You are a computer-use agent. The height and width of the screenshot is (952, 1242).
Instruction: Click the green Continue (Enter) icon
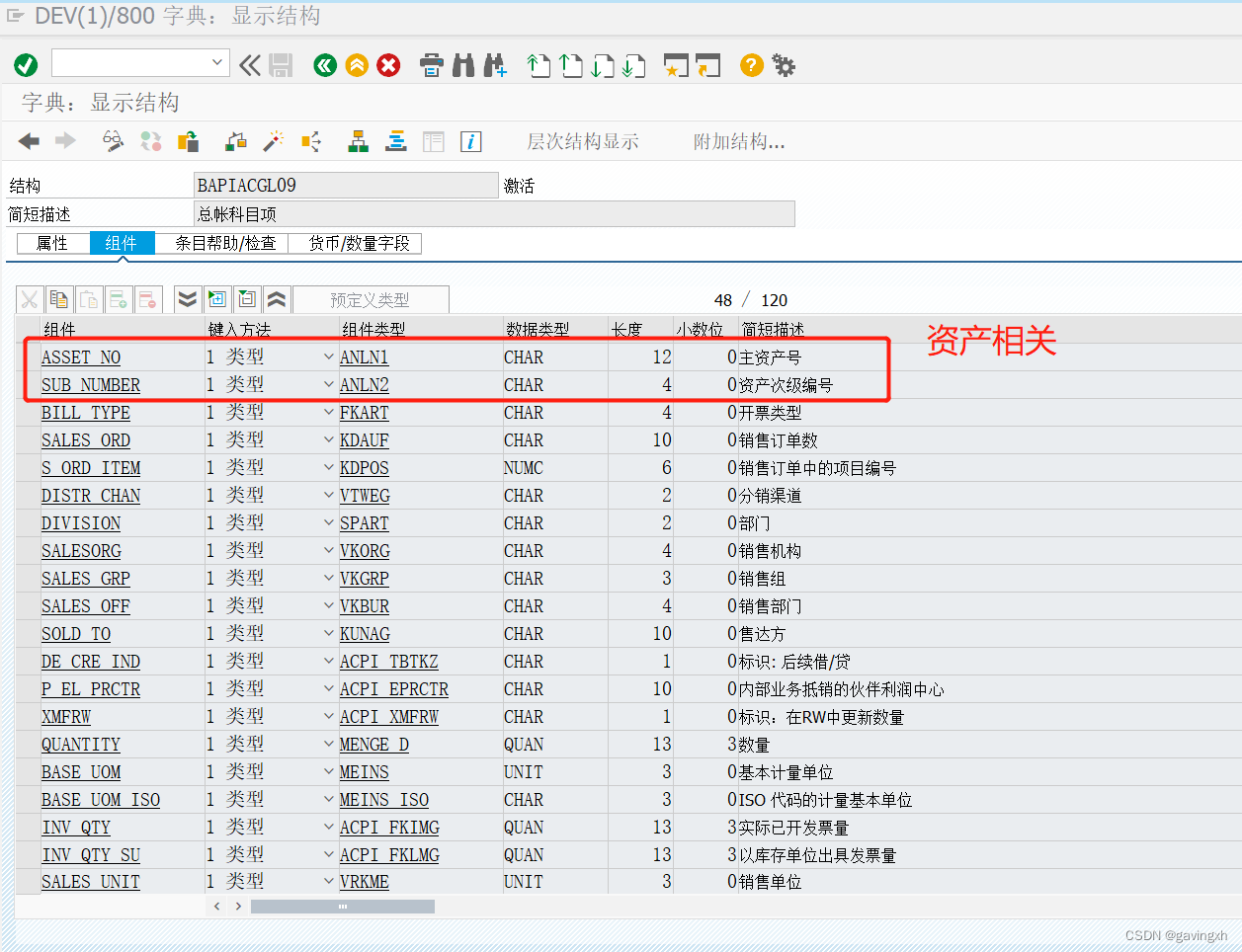pos(26,65)
